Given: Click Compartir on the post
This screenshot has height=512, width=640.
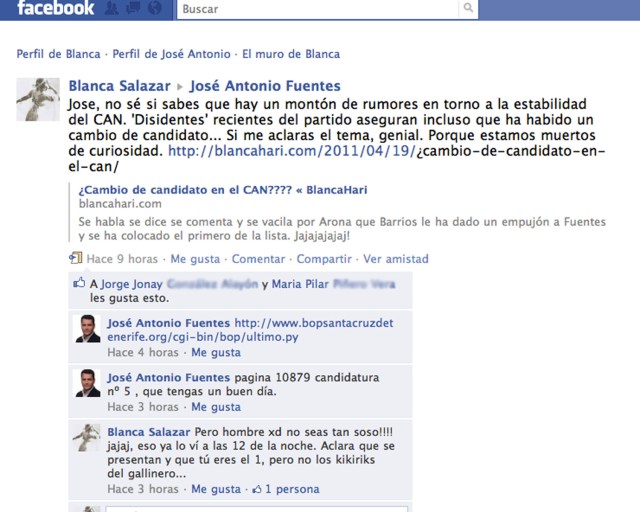Looking at the screenshot, I should pyautogui.click(x=324, y=259).
